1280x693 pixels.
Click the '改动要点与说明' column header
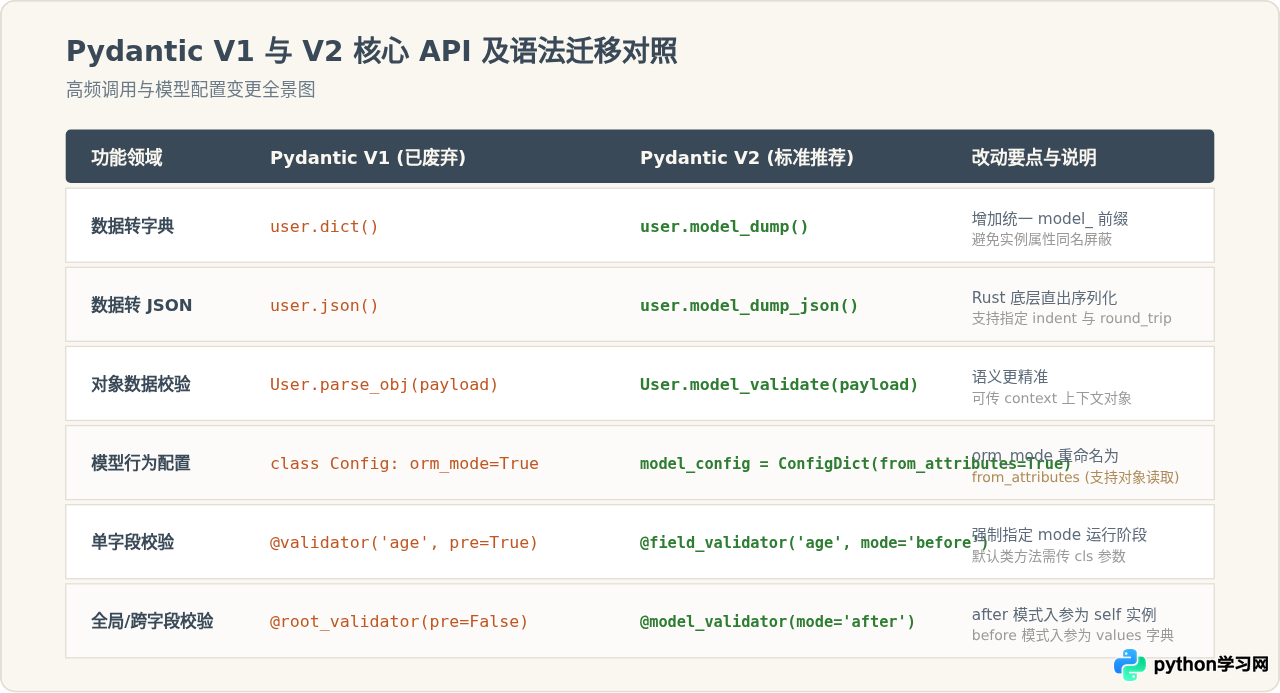1034,157
